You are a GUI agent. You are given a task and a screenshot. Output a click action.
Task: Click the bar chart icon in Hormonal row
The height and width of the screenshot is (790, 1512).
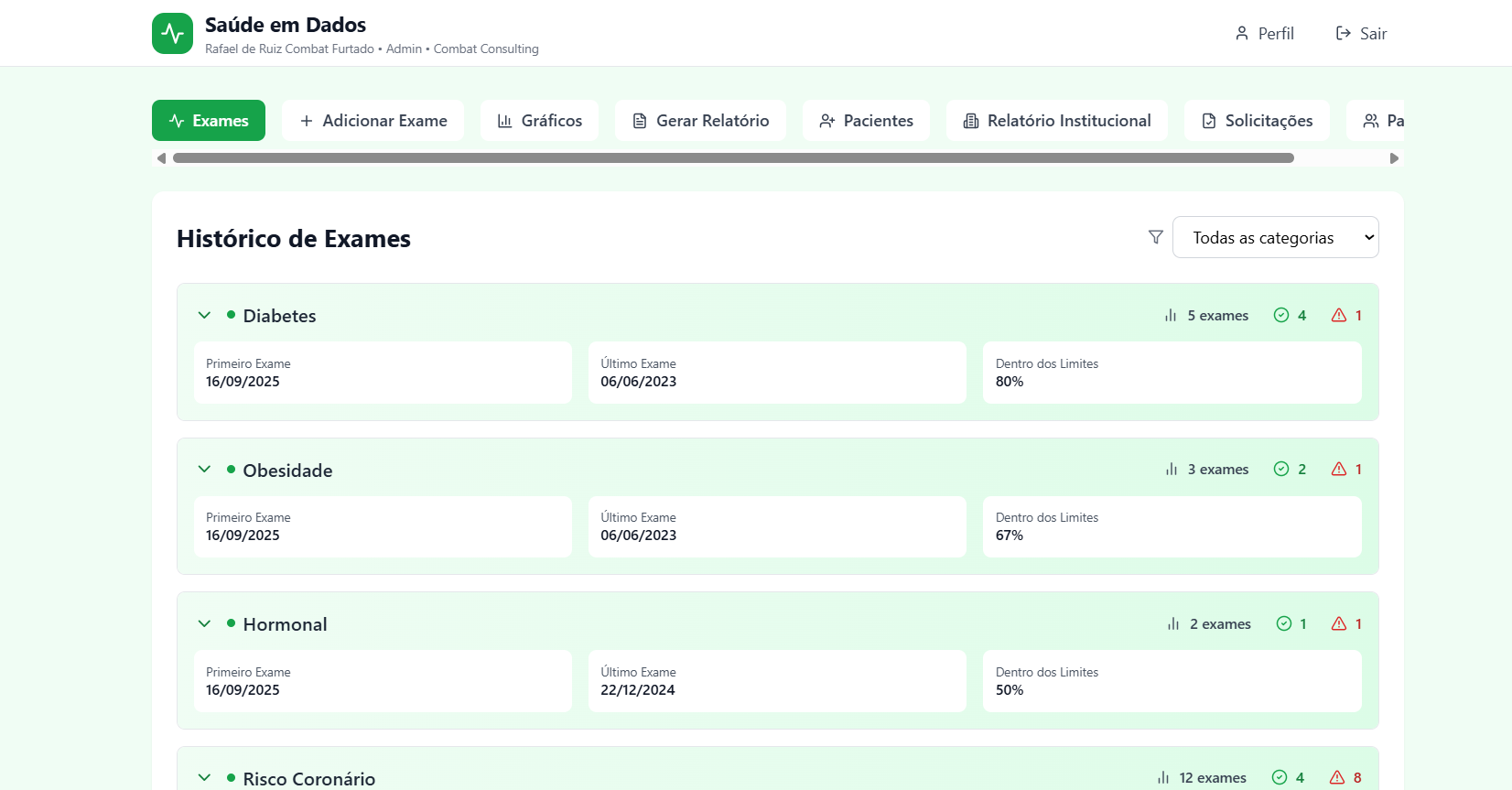1173,623
